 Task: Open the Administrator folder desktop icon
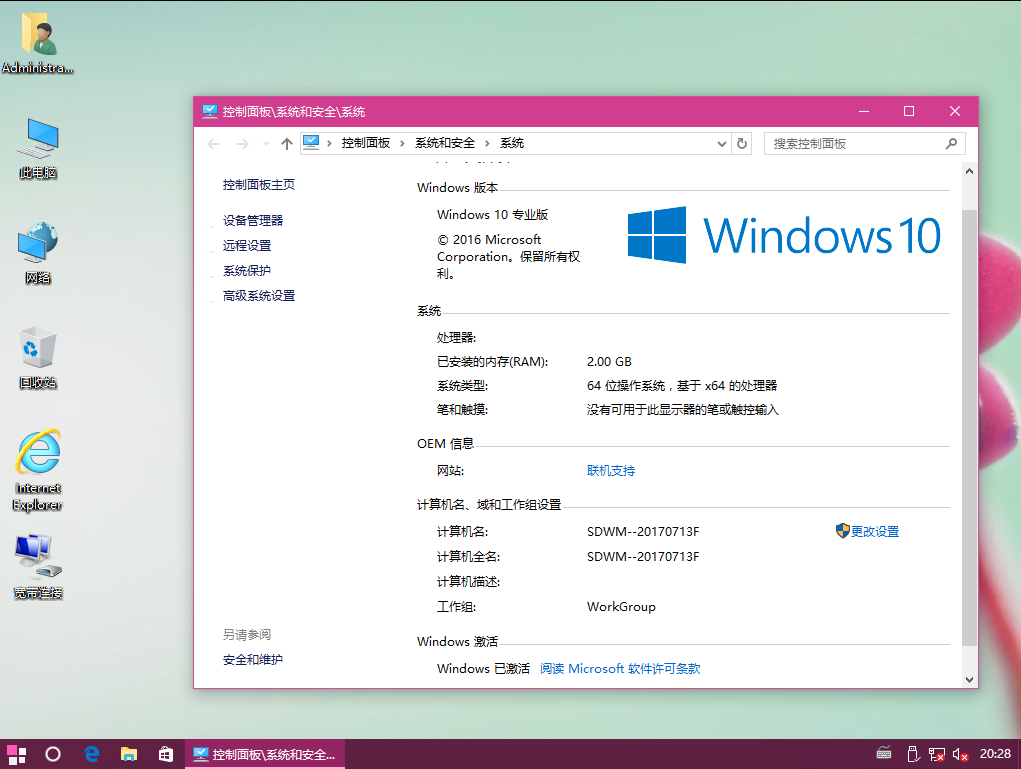(x=38, y=43)
